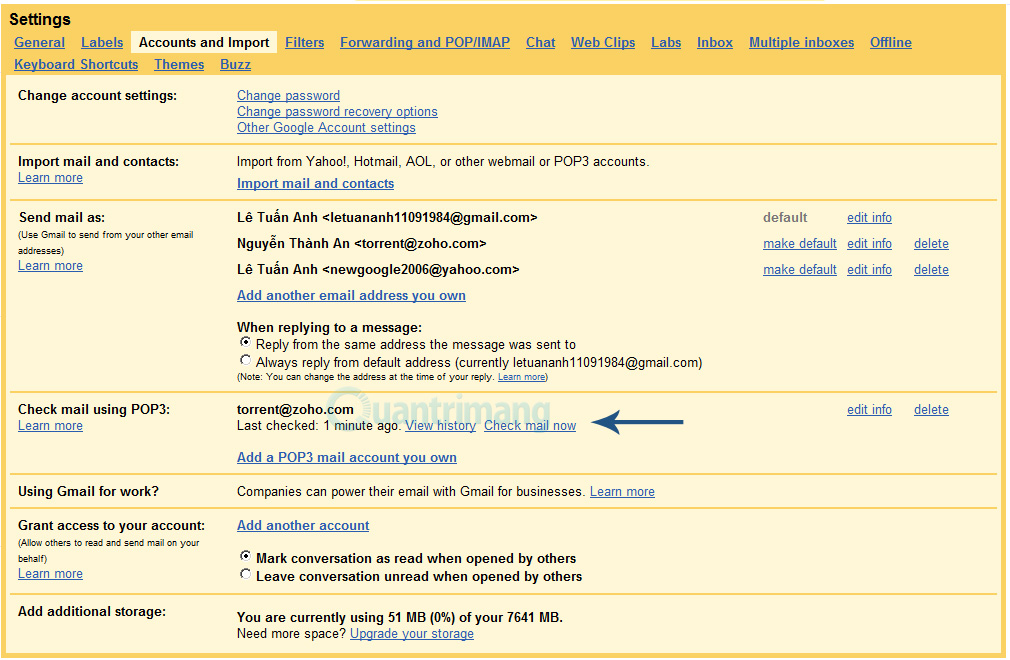
Task: Edit info for the POP3 account
Action: (x=869, y=409)
